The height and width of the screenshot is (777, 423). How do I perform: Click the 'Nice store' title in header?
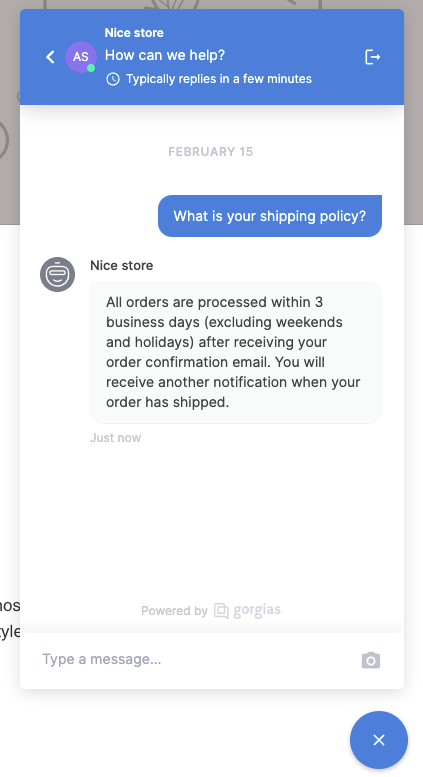click(134, 33)
